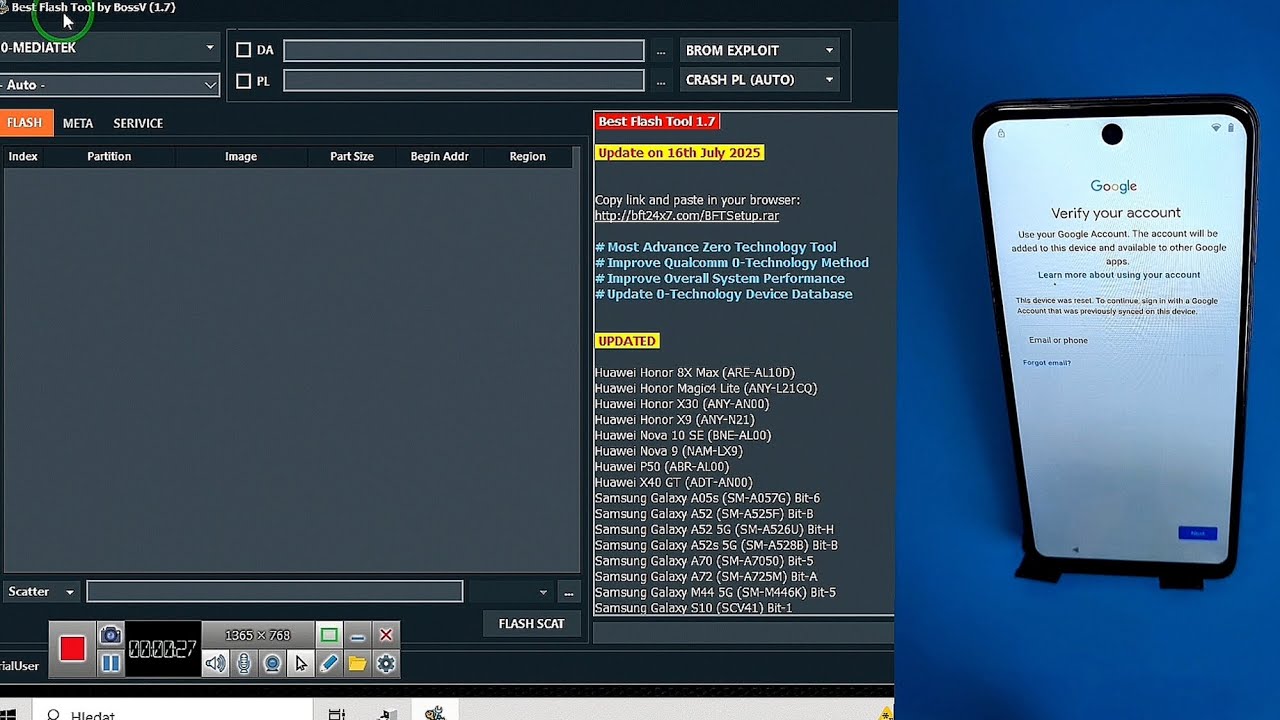The height and width of the screenshot is (720, 1280).
Task: Click the Index column header
Action: click(23, 156)
